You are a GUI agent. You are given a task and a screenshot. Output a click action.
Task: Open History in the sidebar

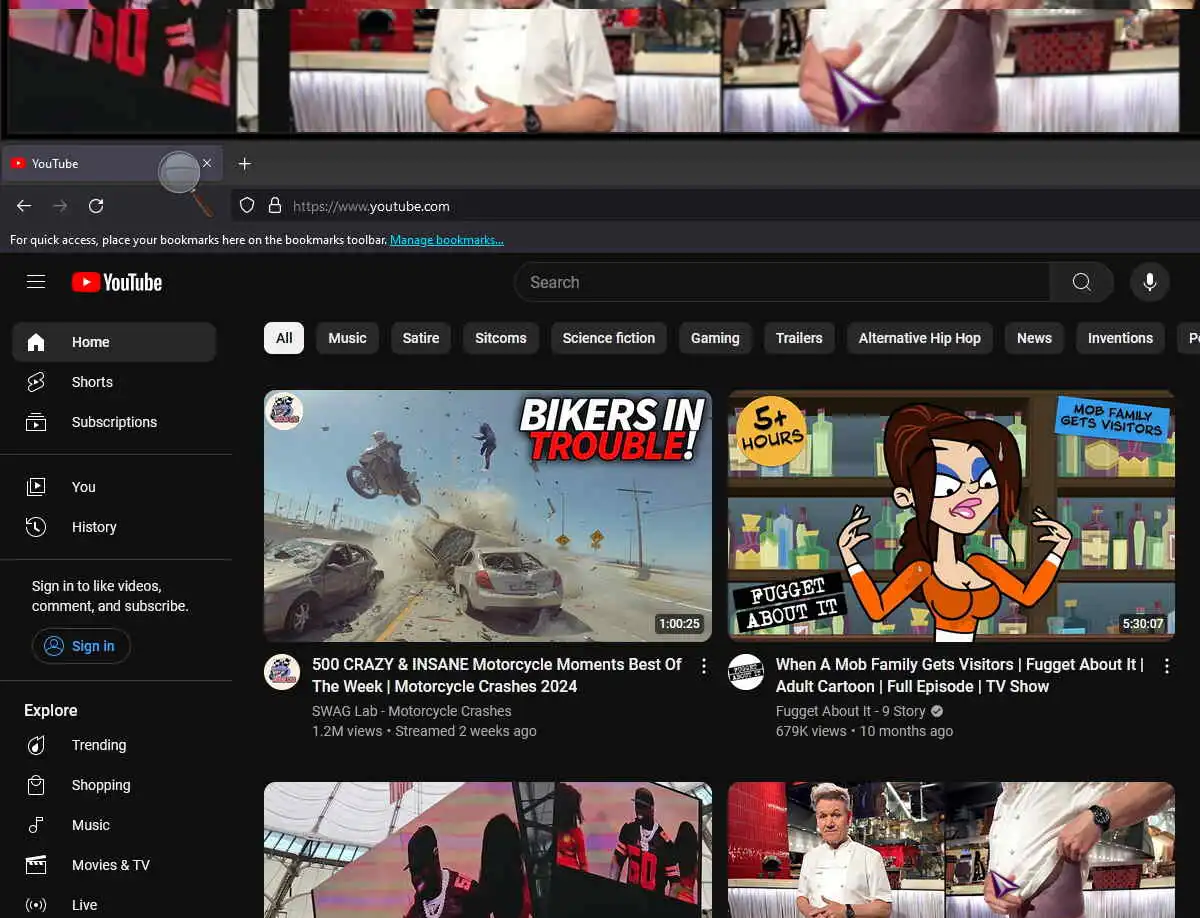point(114,527)
